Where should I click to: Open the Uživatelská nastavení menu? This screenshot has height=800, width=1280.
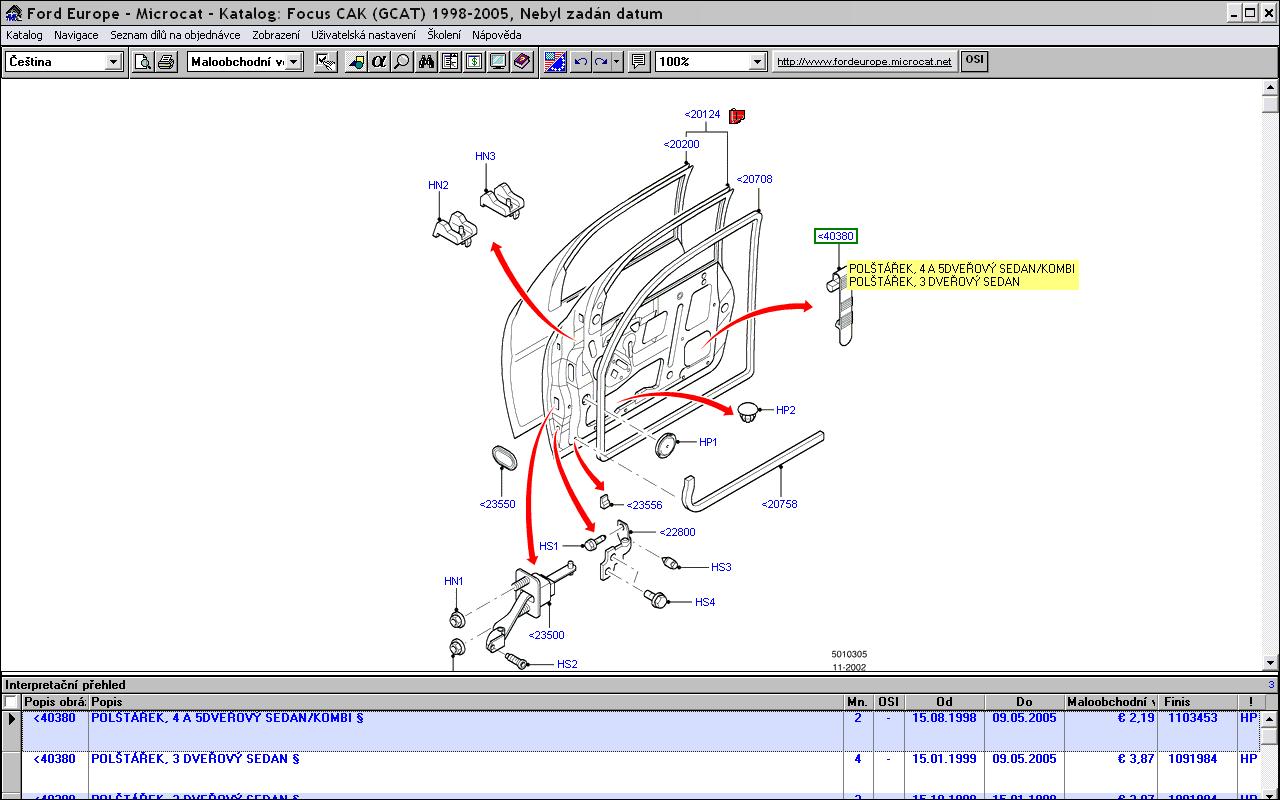(363, 35)
